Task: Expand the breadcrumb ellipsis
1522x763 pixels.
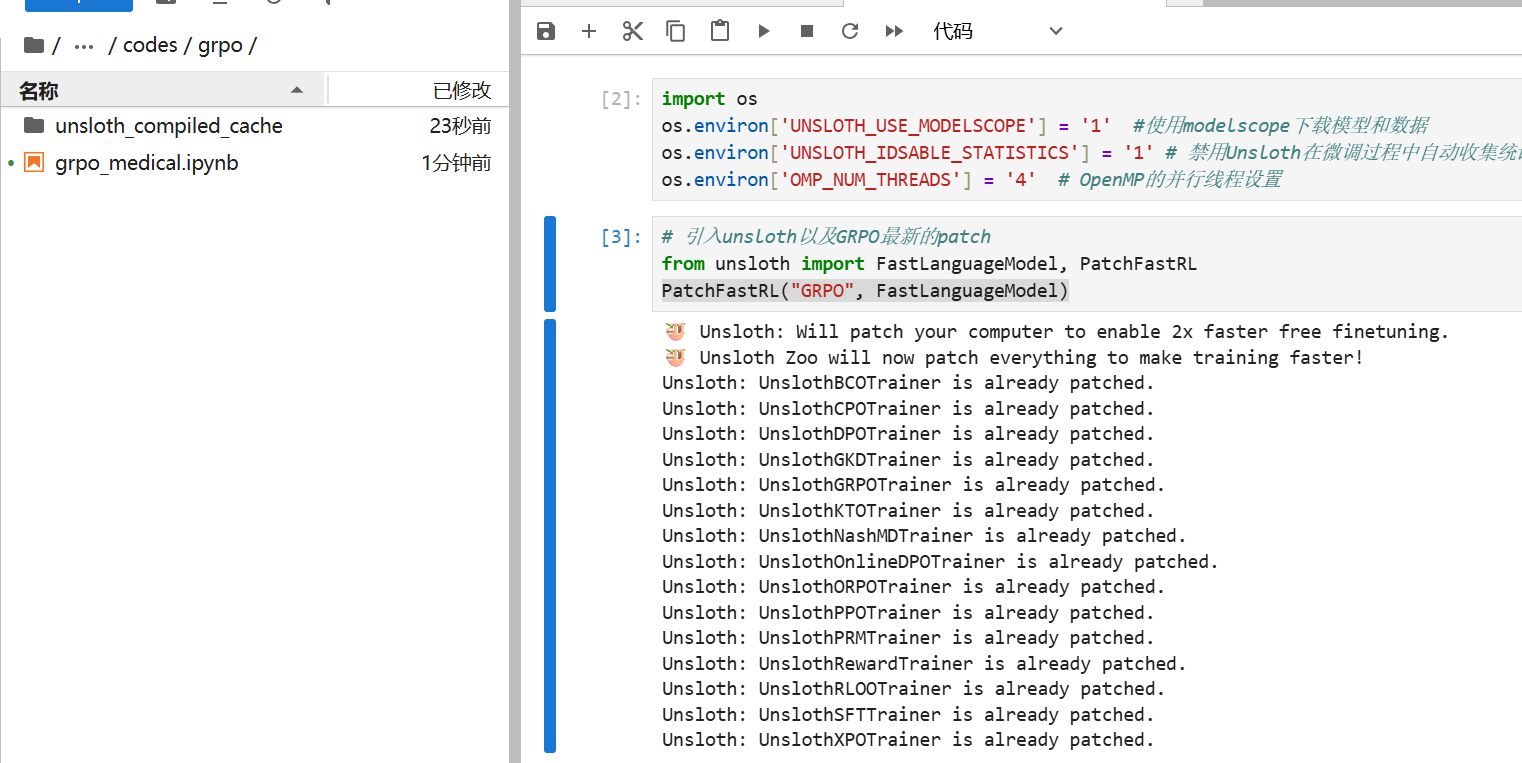Action: (85, 46)
